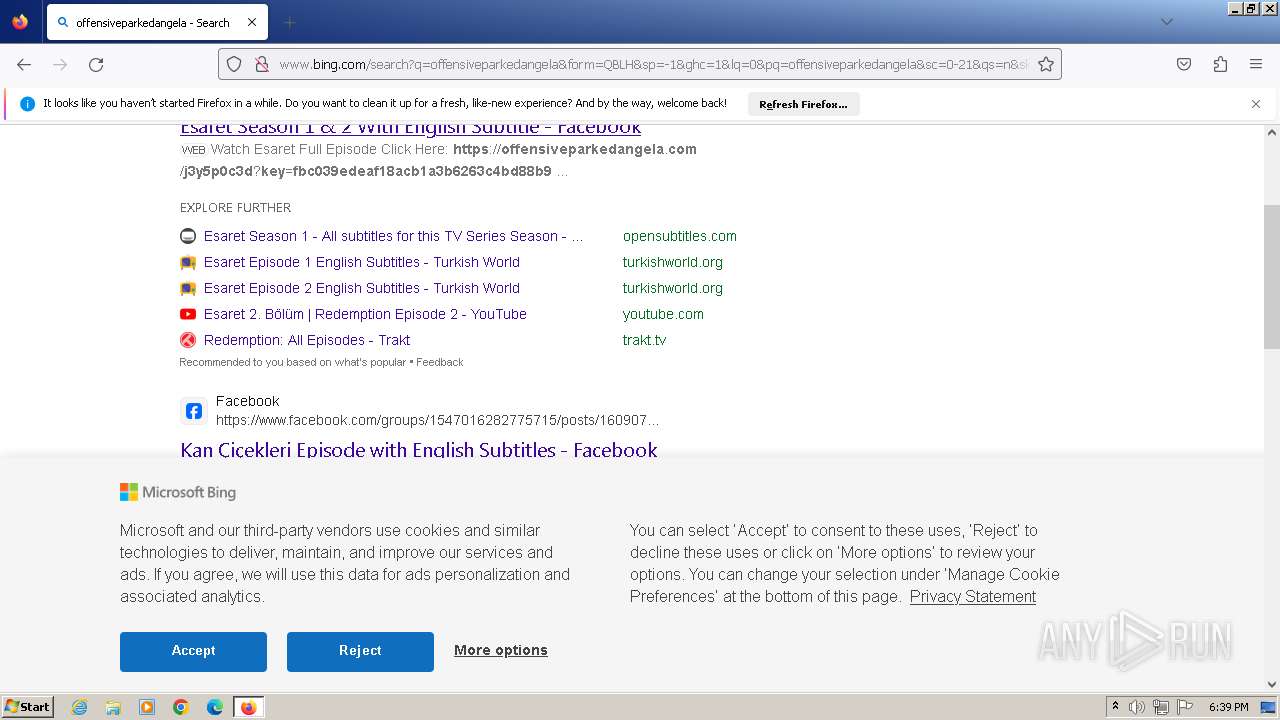1280x720 pixels.
Task: Open Esaret Episode 2 English Subtitles link
Action: pyautogui.click(x=362, y=288)
